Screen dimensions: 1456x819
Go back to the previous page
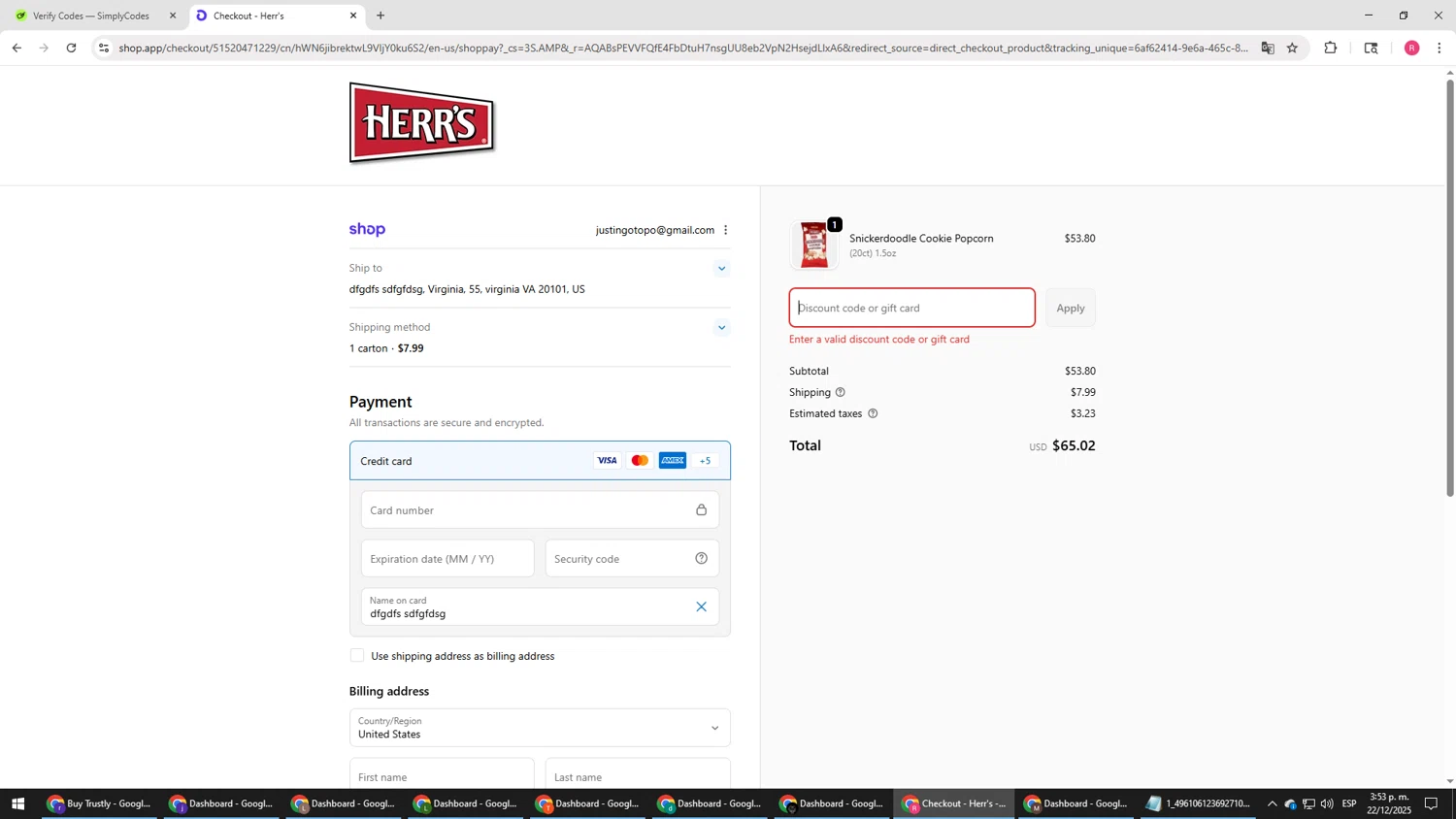17,48
